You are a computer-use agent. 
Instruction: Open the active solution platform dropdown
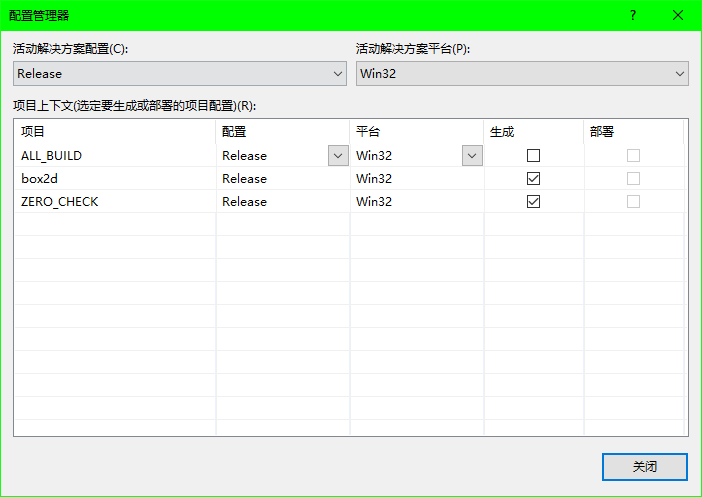coord(522,73)
